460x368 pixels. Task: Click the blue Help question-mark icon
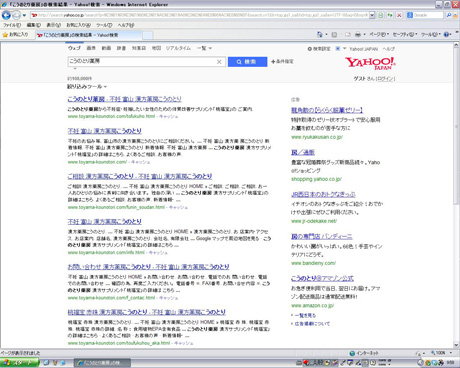[447, 35]
